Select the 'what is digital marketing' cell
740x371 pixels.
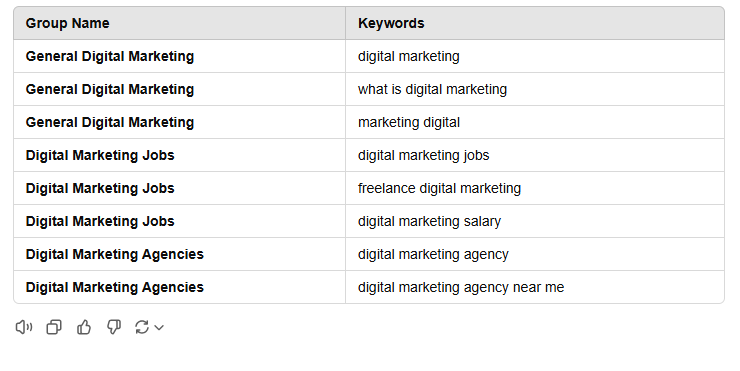click(x=535, y=89)
